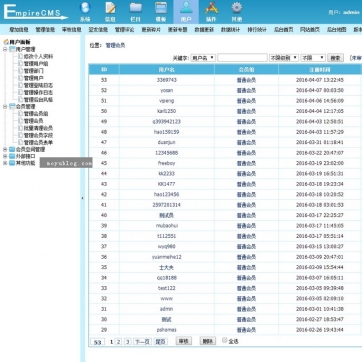Image resolution: width=362 pixels, height=362 pixels.
Task: Click the 下一页 next page link
Action: 142,342
